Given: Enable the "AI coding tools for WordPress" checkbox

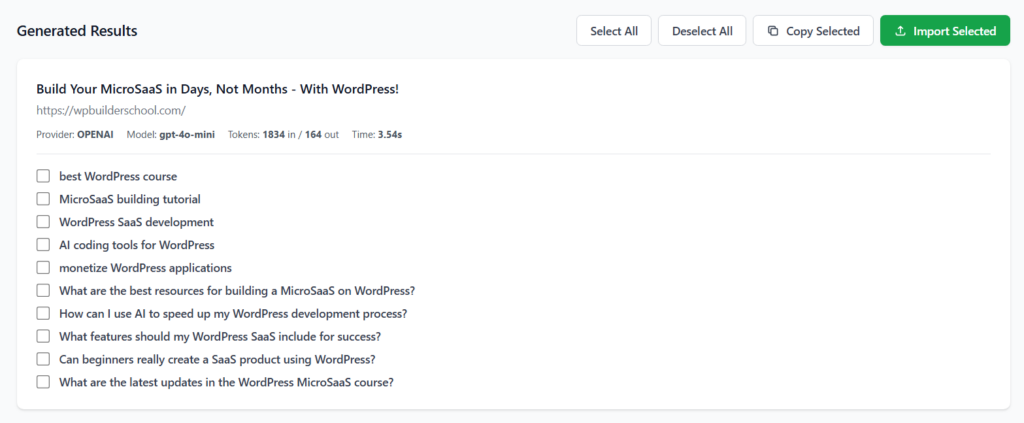Looking at the screenshot, I should (x=43, y=245).
